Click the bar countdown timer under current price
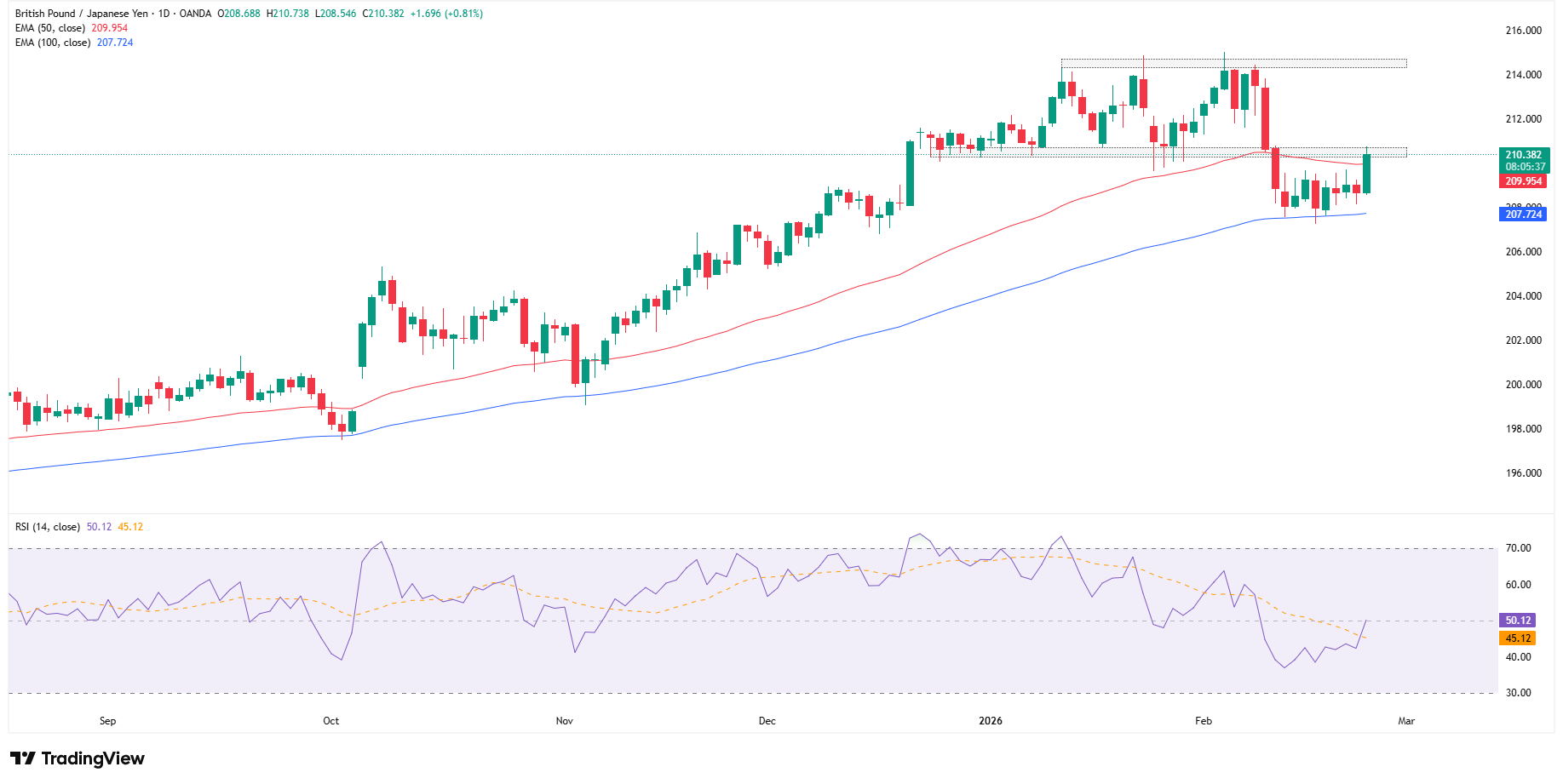Screen dimensions: 1563x784 [x=1527, y=167]
